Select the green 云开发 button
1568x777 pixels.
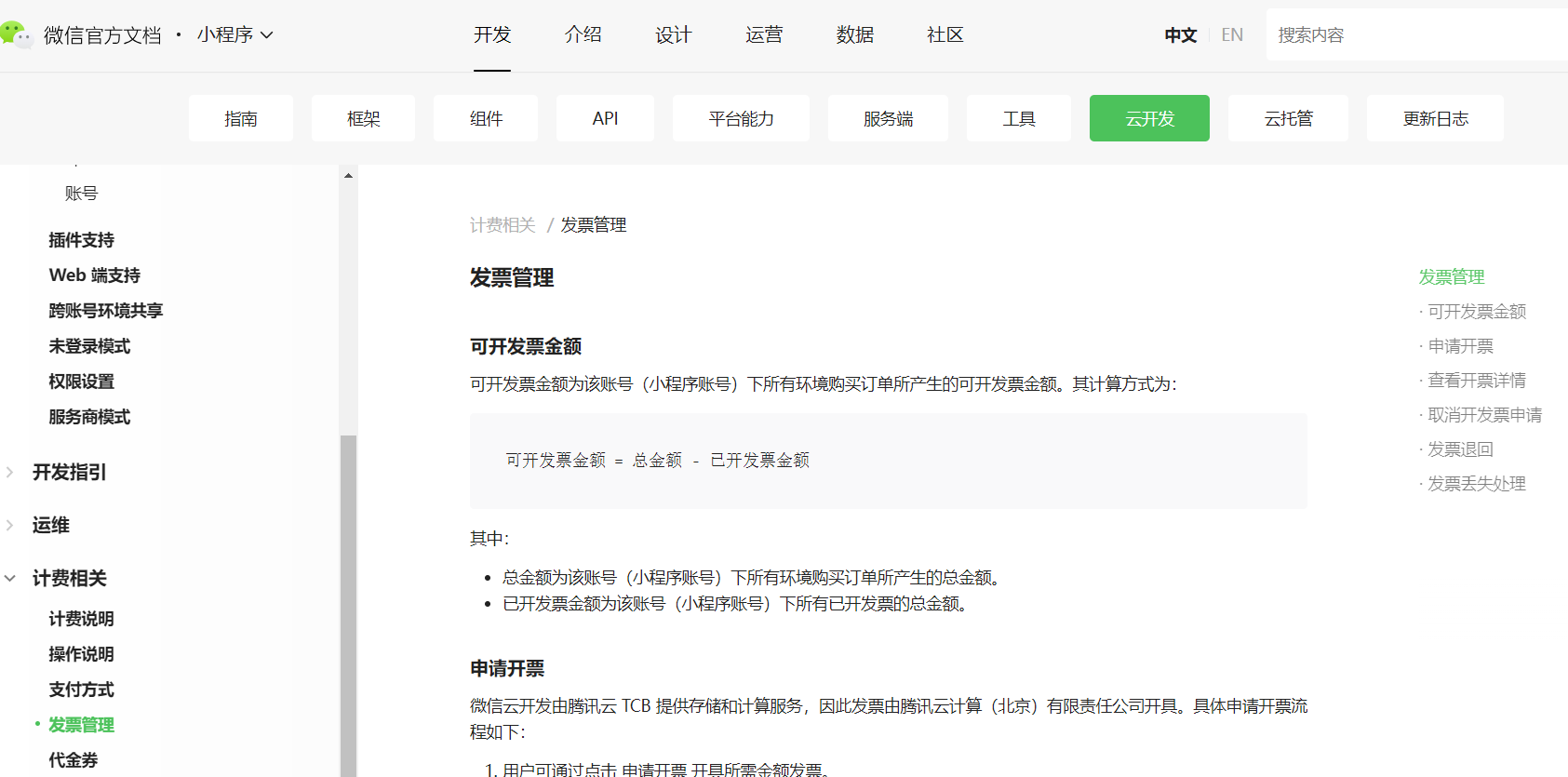(1149, 118)
